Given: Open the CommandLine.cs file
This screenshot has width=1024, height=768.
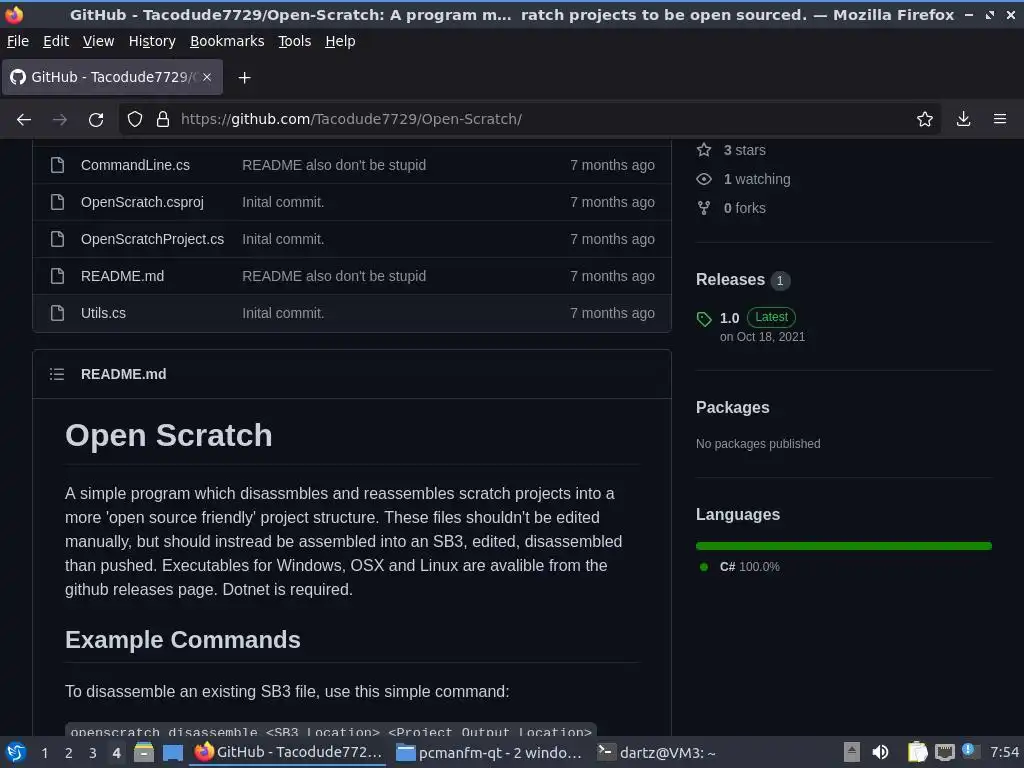Looking at the screenshot, I should pos(135,165).
